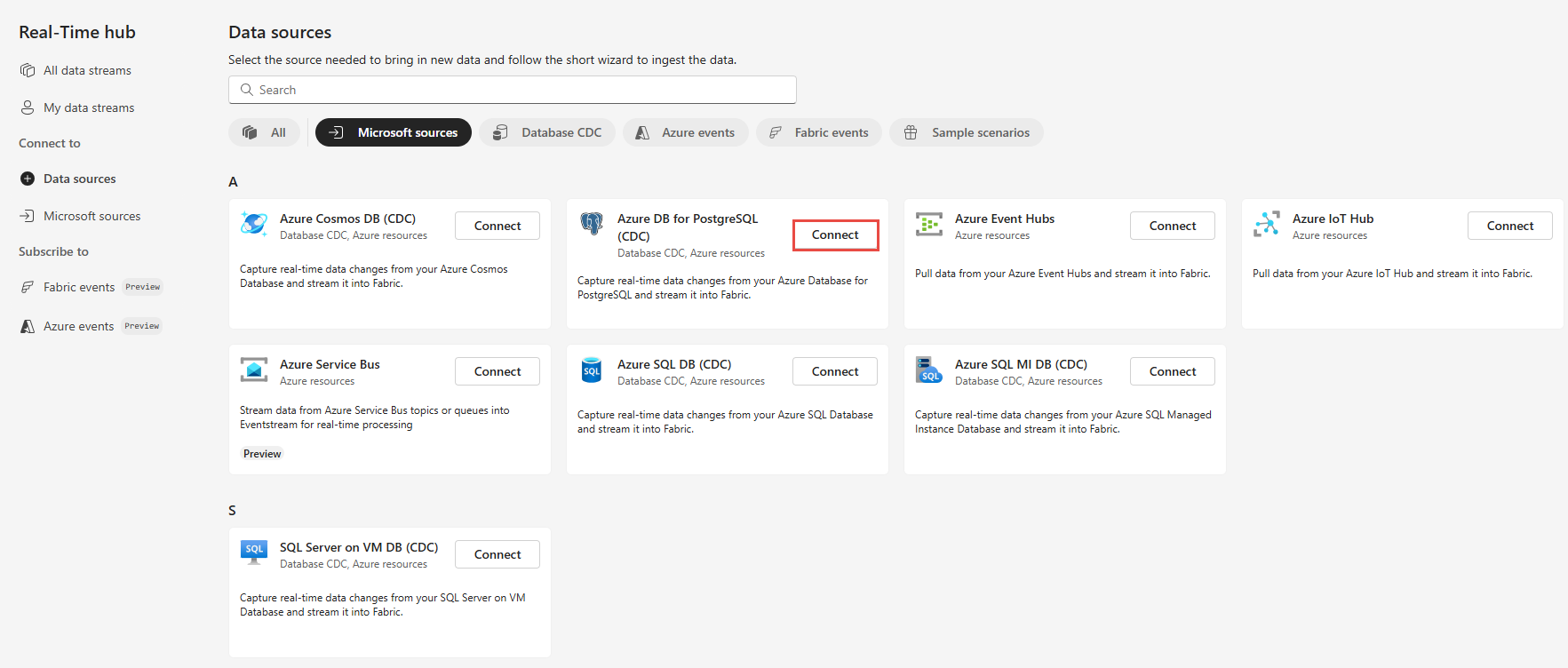Click the Azure IoT Hub card icon
This screenshot has height=668, width=1568.
(x=1267, y=224)
